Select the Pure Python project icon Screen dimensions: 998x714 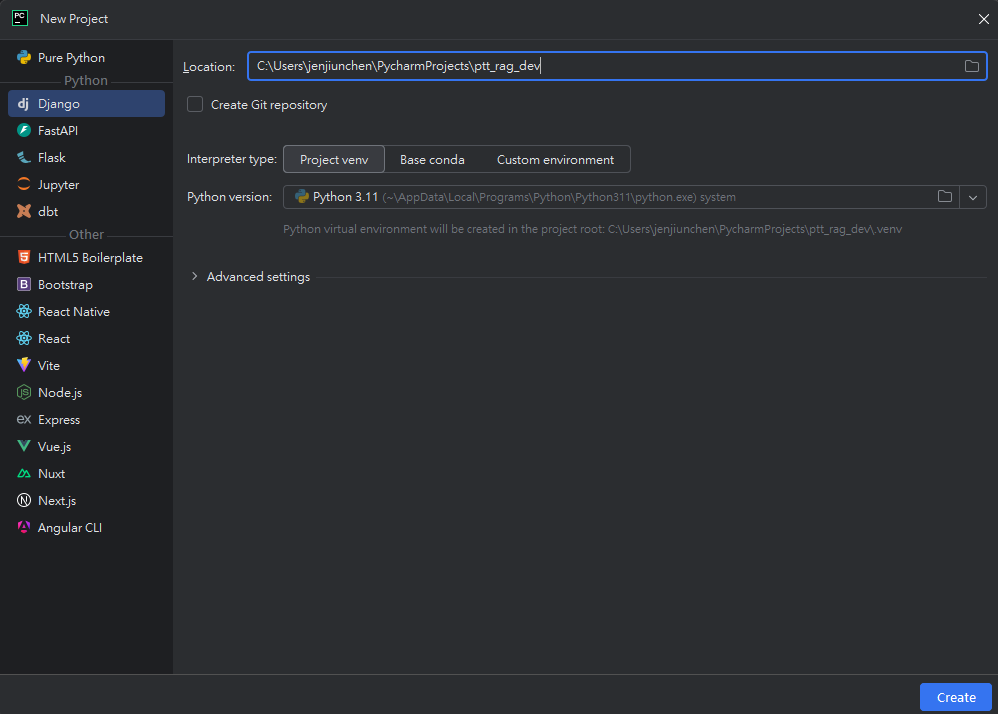[x=24, y=57]
